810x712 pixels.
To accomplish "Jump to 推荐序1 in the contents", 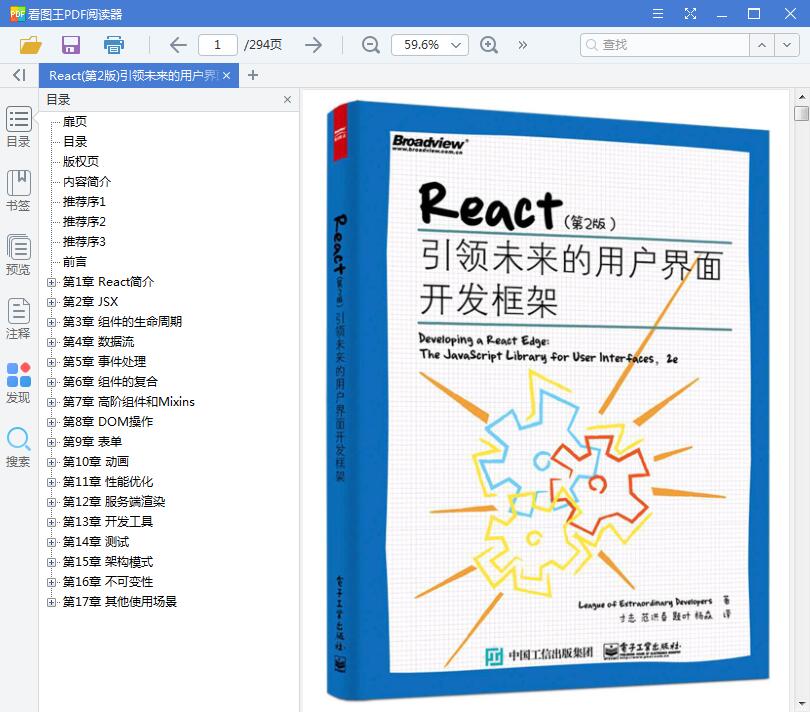I will tap(84, 202).
